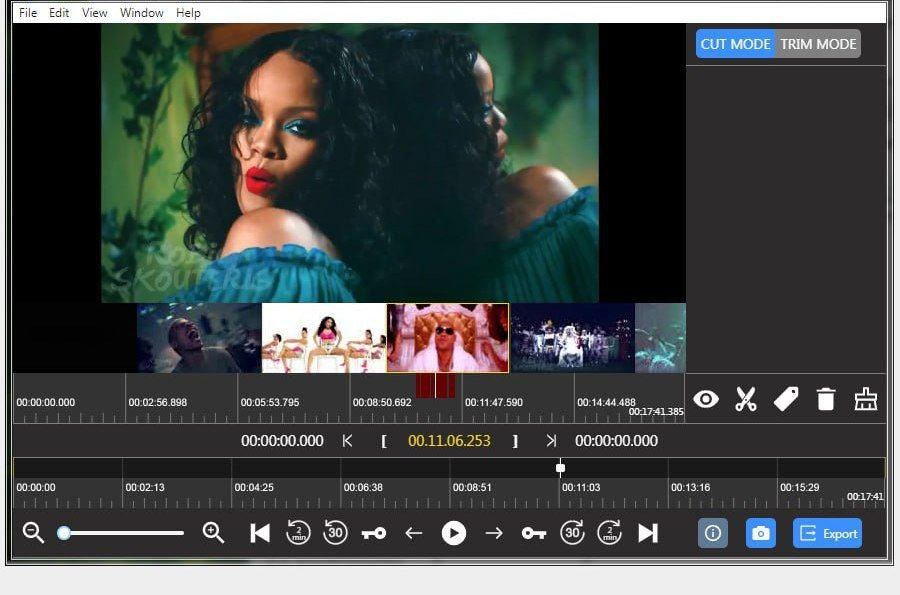Set segment start with left bracket
Image resolution: width=900 pixels, height=595 pixels.
pos(383,441)
